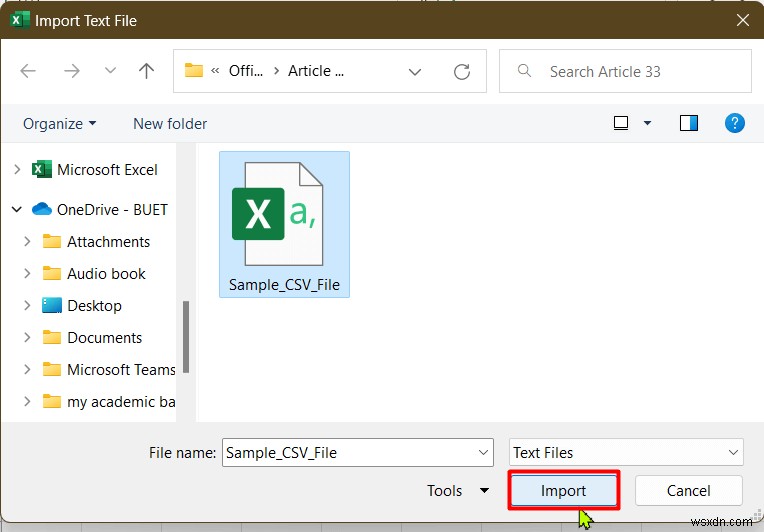
Task: Go up one folder level
Action: [x=146, y=71]
